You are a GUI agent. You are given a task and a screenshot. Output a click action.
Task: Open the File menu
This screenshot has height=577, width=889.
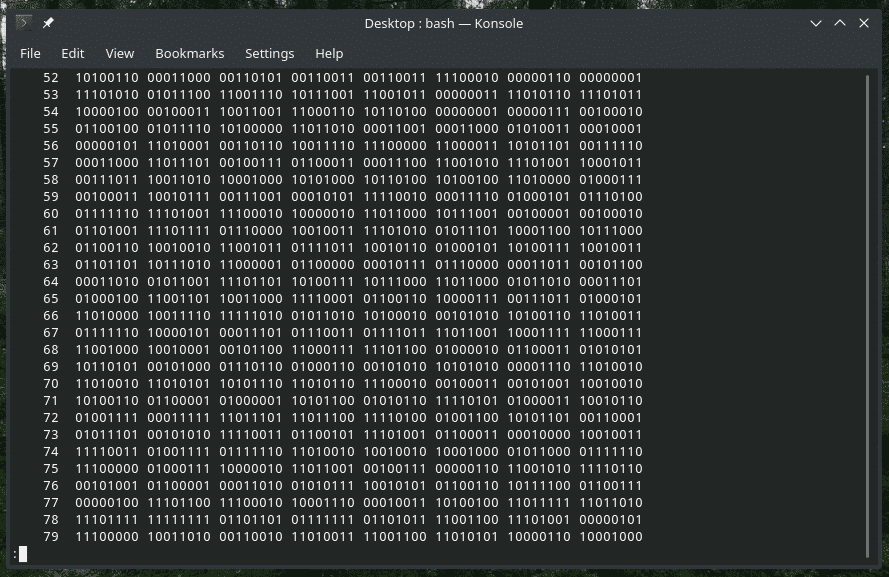pyautogui.click(x=30, y=53)
